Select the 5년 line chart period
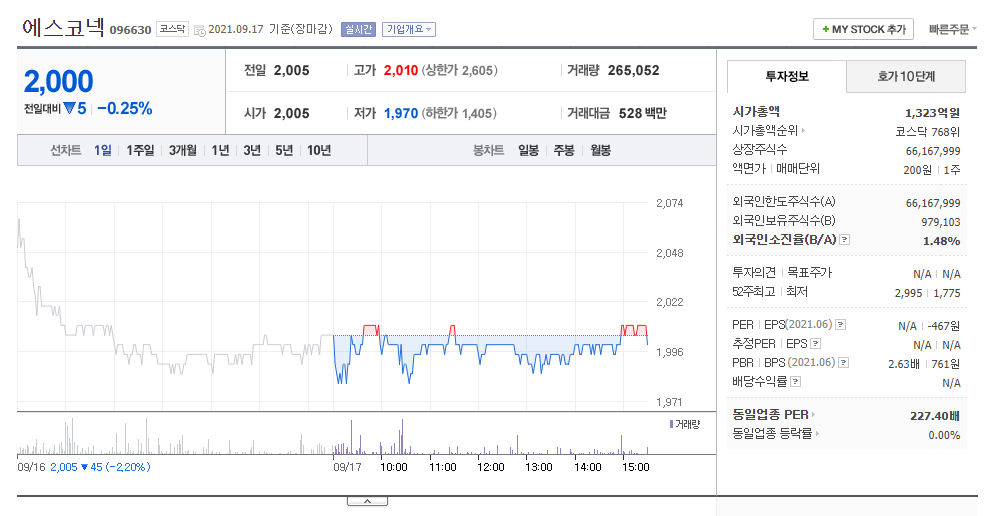The image size is (992, 516). point(284,150)
